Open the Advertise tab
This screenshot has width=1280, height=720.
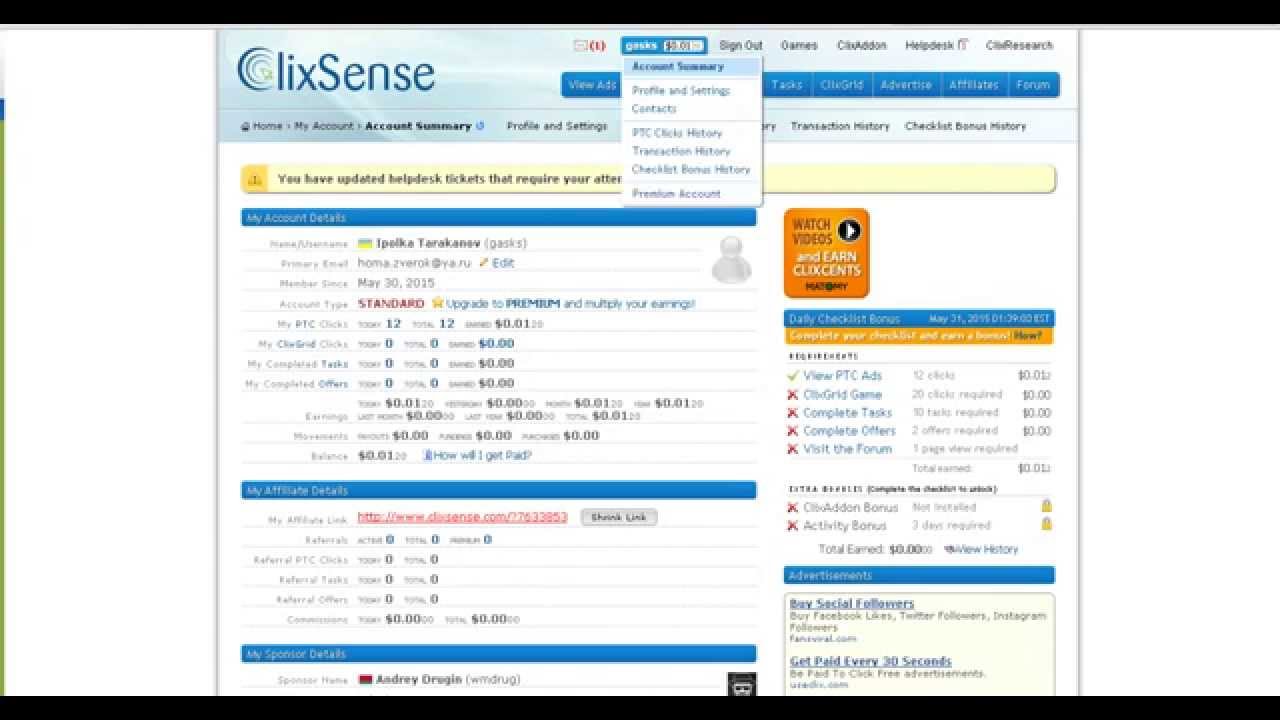coord(906,85)
